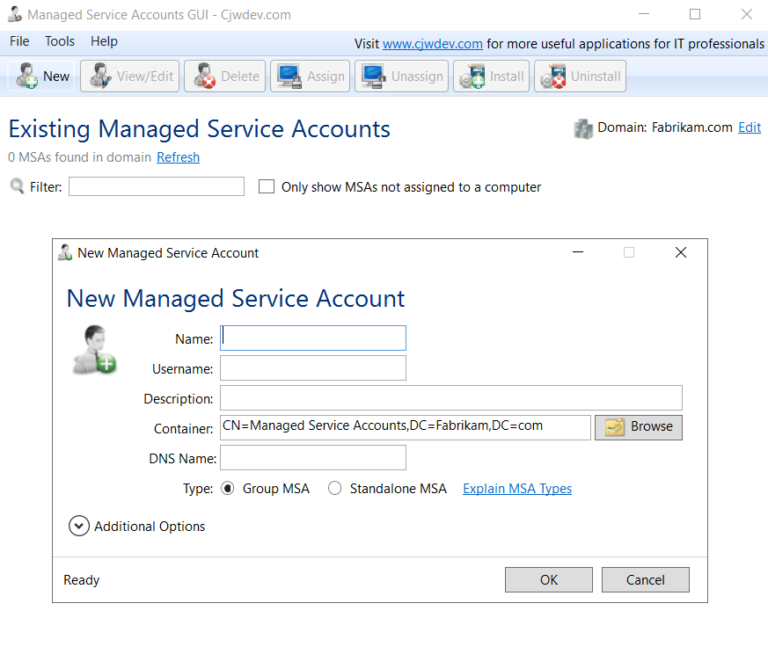Open the Help menu

pyautogui.click(x=104, y=41)
